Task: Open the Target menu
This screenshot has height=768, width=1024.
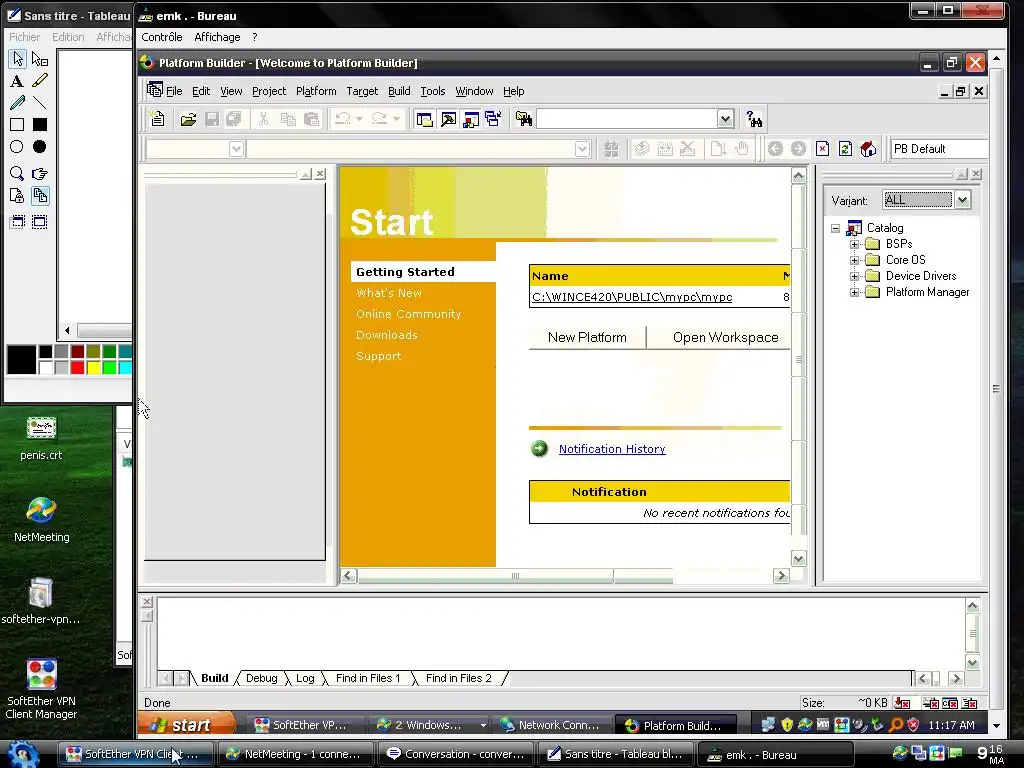Action: pos(362,91)
